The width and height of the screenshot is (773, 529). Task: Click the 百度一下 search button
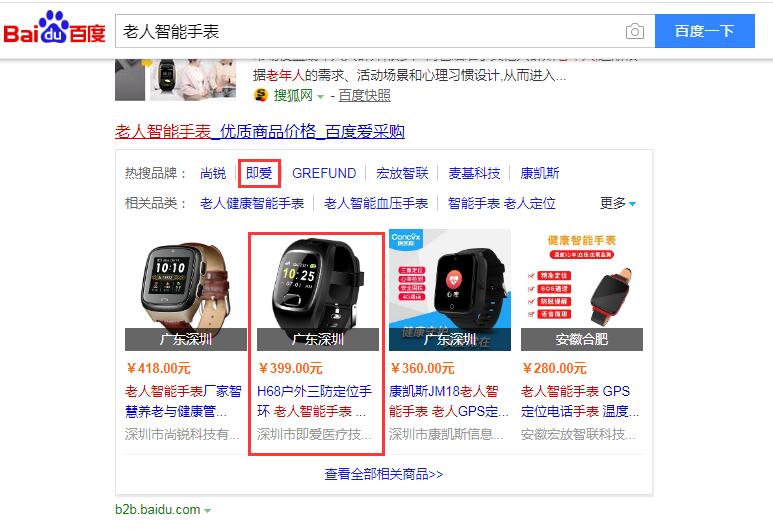click(704, 31)
